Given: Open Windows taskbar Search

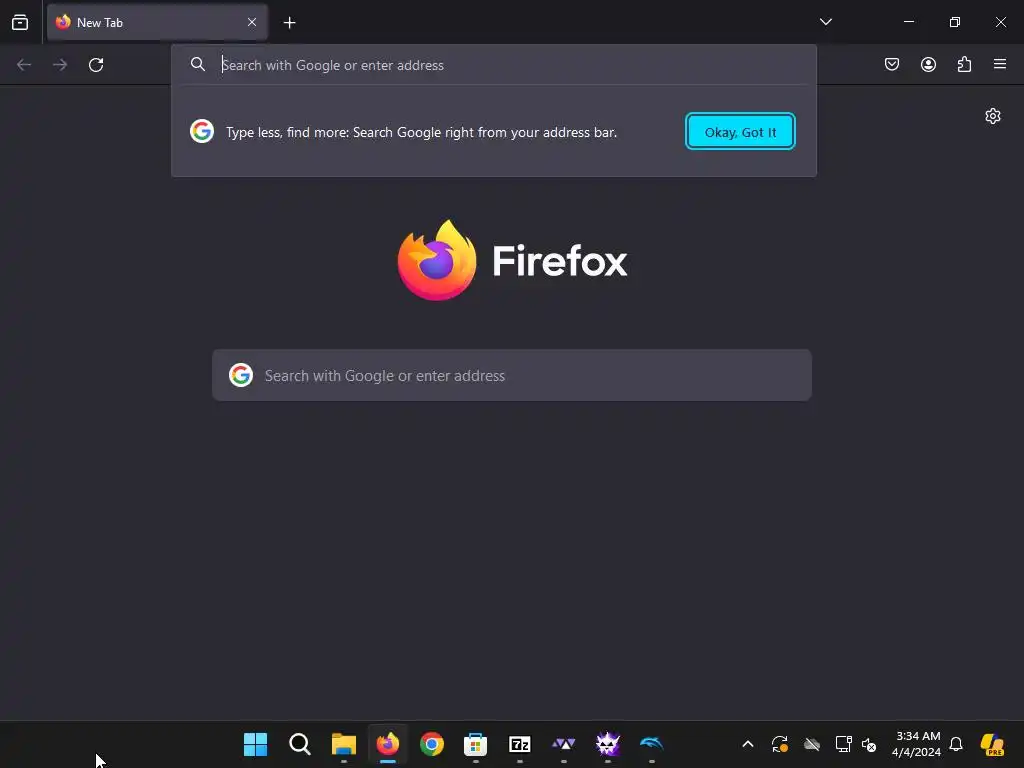Looking at the screenshot, I should tap(300, 744).
